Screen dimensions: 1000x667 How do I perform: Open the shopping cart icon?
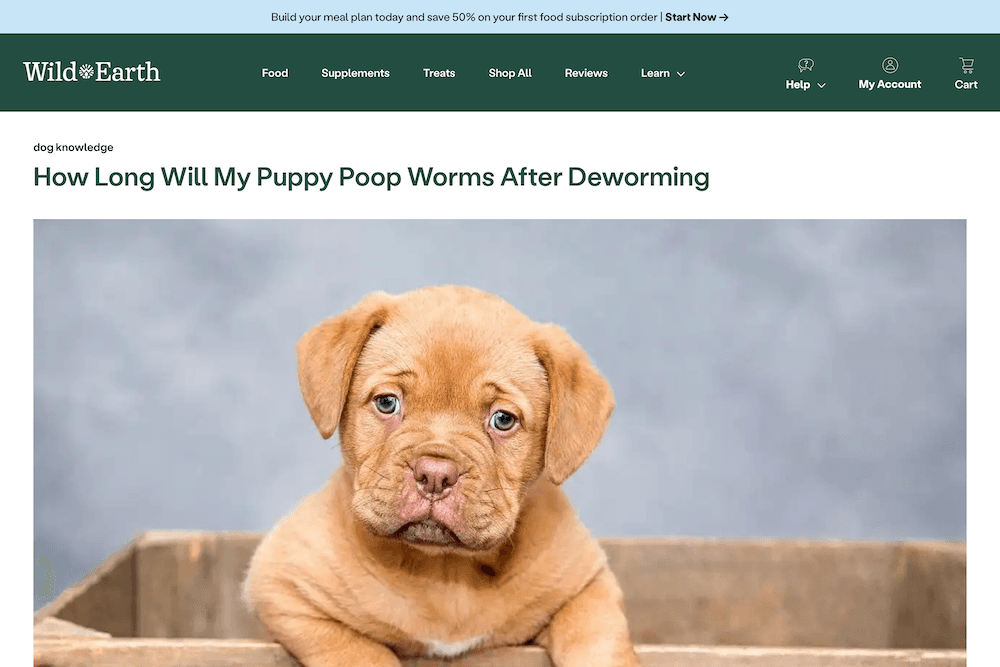(x=966, y=65)
